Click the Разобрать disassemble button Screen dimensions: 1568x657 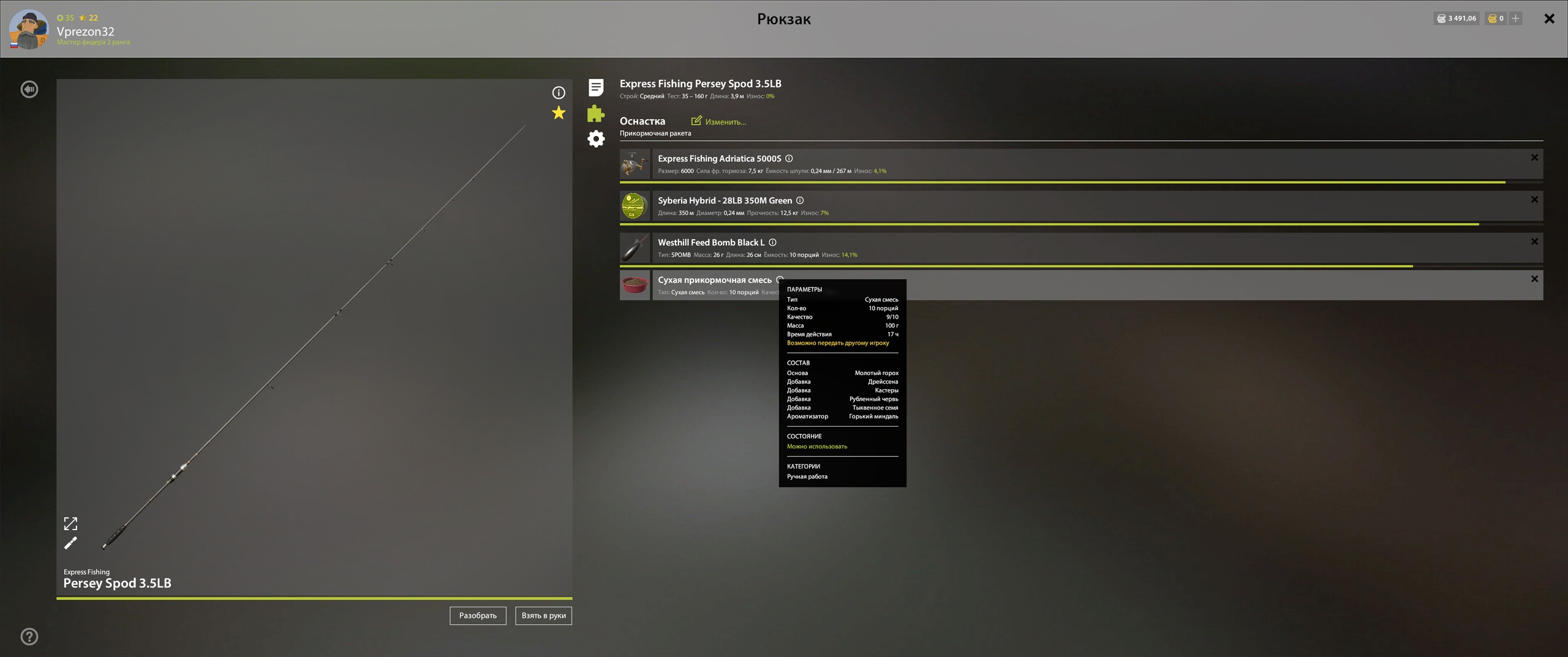pos(478,615)
